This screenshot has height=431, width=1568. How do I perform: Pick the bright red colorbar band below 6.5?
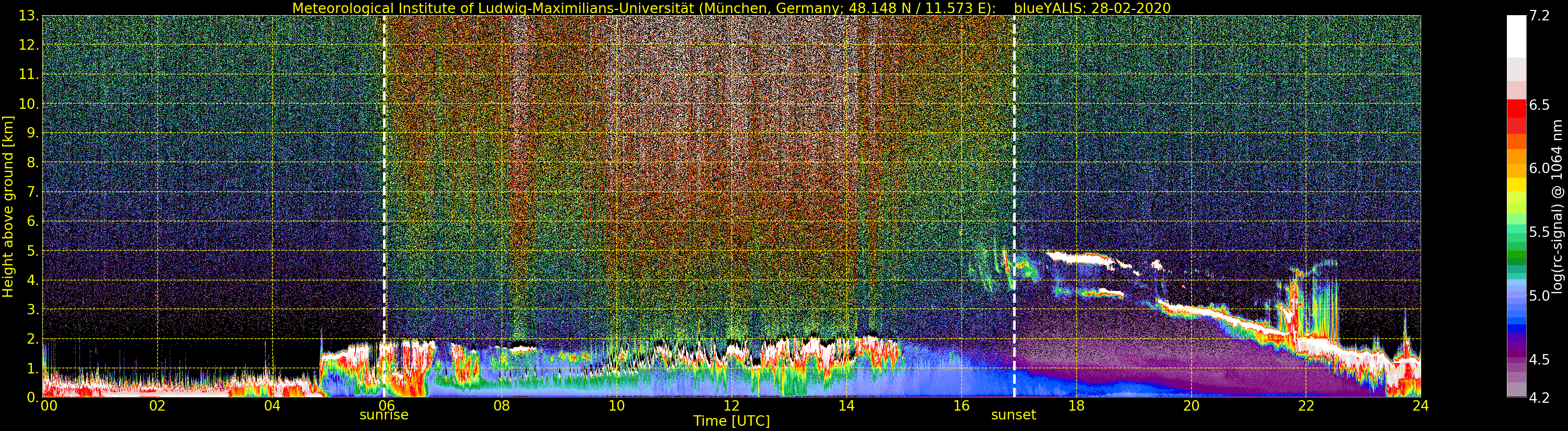(x=1516, y=108)
